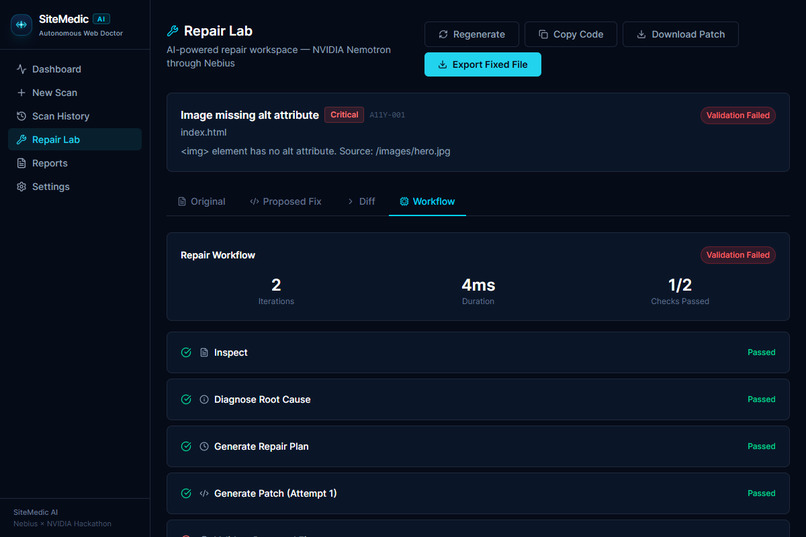
Task: Click the Iterations count 2
Action: (x=276, y=285)
